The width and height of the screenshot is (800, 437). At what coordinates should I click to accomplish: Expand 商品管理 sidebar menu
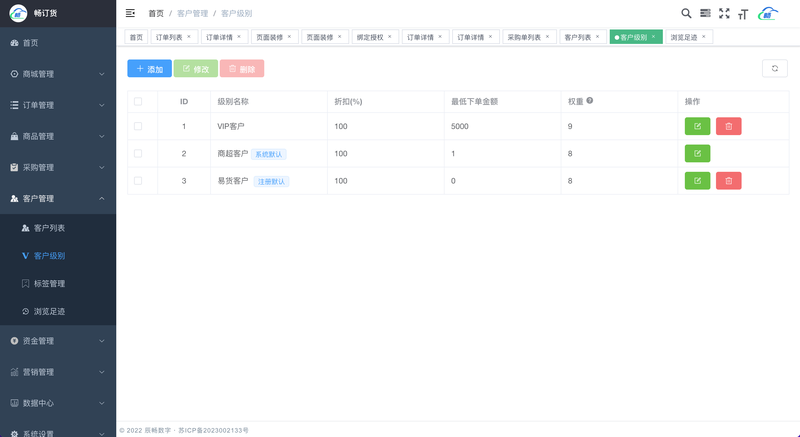(x=58, y=136)
